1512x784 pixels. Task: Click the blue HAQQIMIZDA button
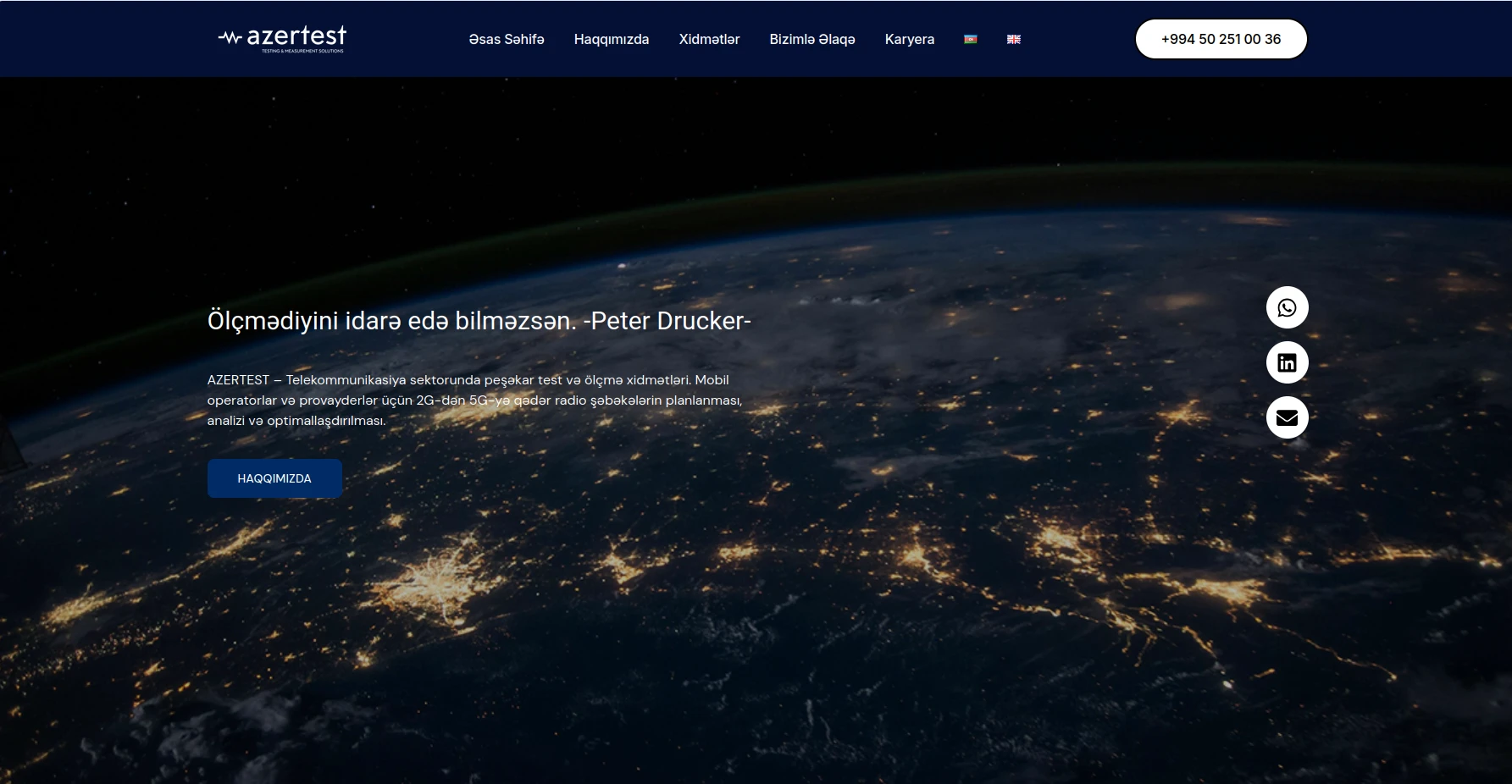click(x=274, y=478)
